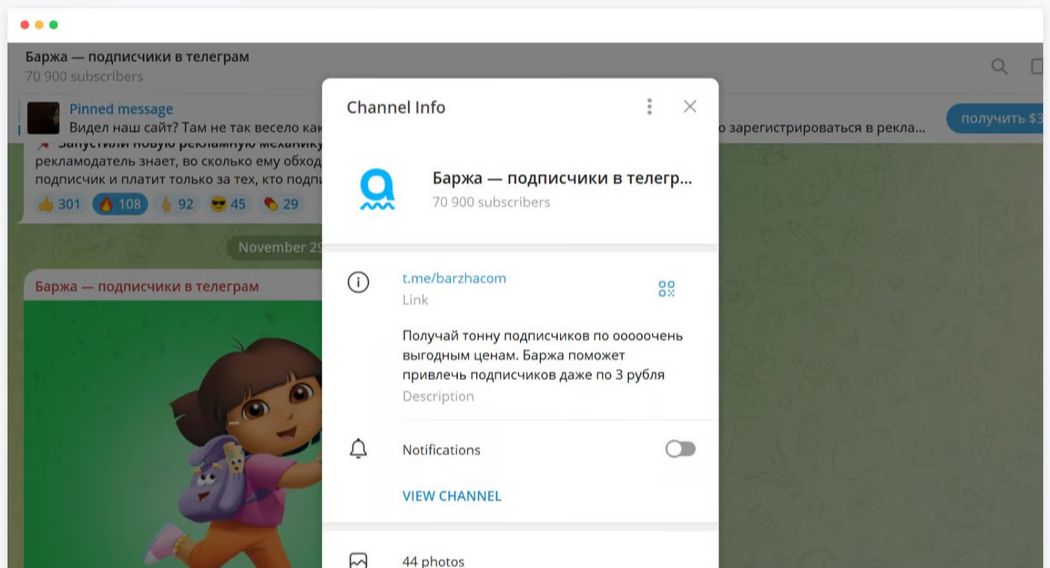Show the QR code for channel link
Image resolution: width=1050 pixels, height=568 pixels.
tap(666, 289)
